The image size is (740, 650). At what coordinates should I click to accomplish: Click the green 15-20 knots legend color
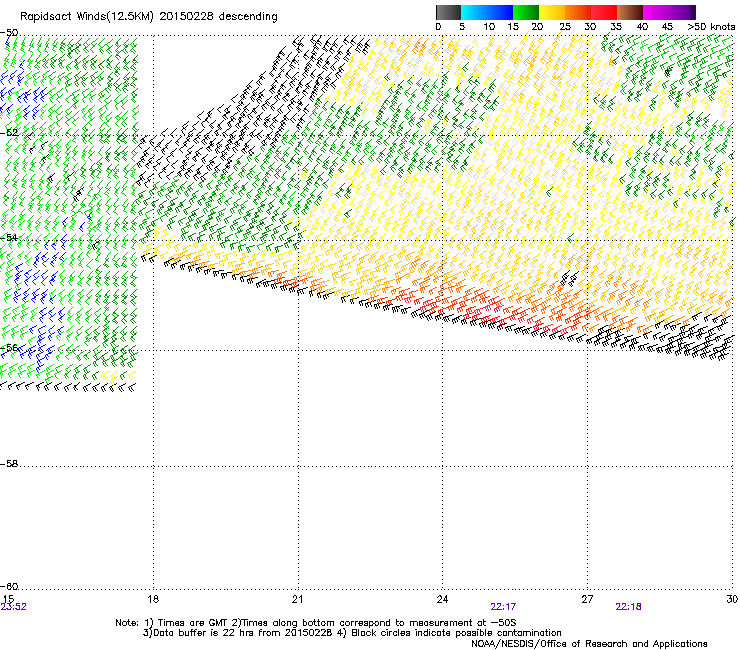pos(526,12)
